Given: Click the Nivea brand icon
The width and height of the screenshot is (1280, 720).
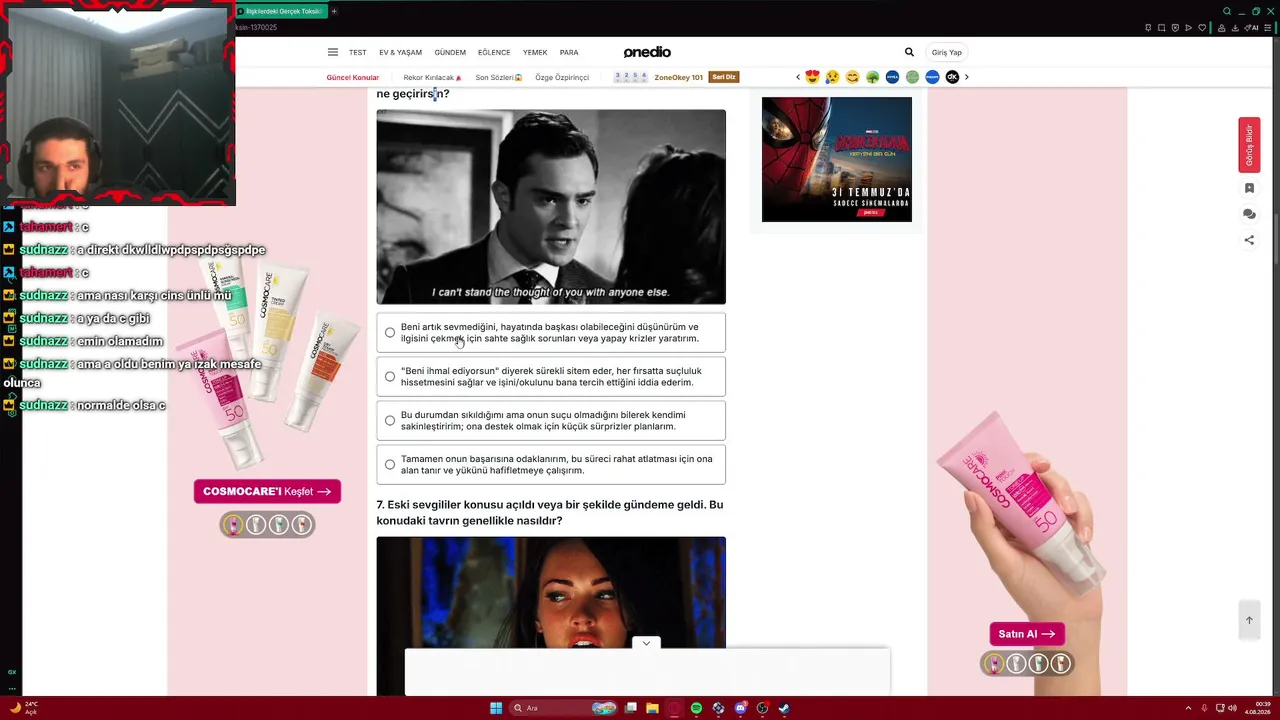Looking at the screenshot, I should pos(892,77).
